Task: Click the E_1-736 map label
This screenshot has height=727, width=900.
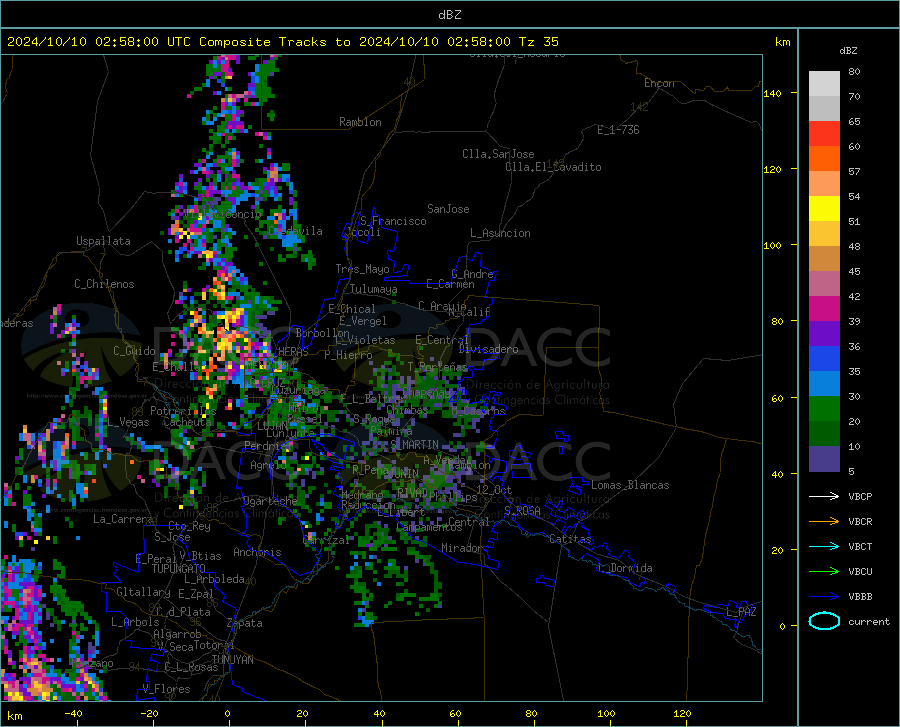Action: pyautogui.click(x=618, y=130)
